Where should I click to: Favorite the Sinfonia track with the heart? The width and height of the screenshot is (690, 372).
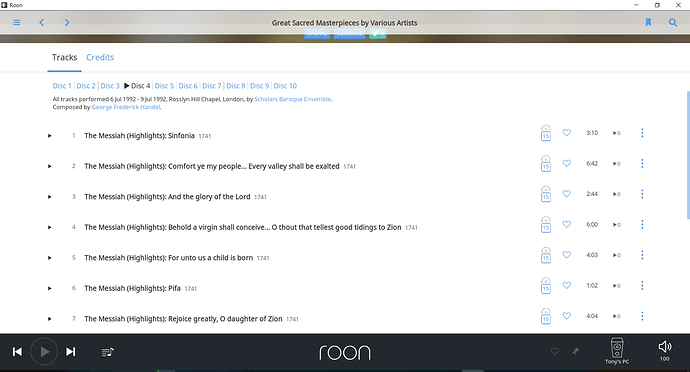(567, 133)
